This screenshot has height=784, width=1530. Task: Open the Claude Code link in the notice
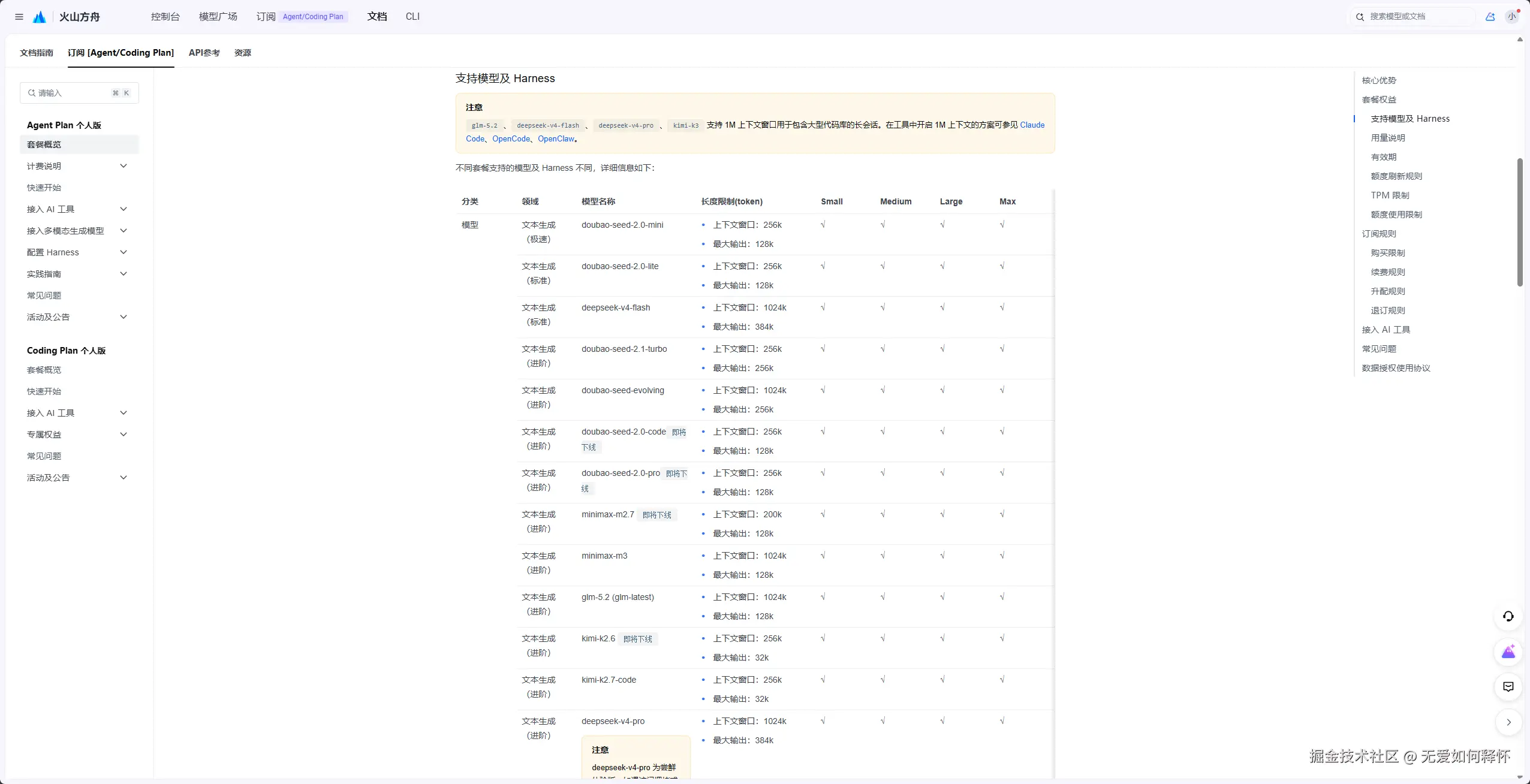click(1032, 125)
